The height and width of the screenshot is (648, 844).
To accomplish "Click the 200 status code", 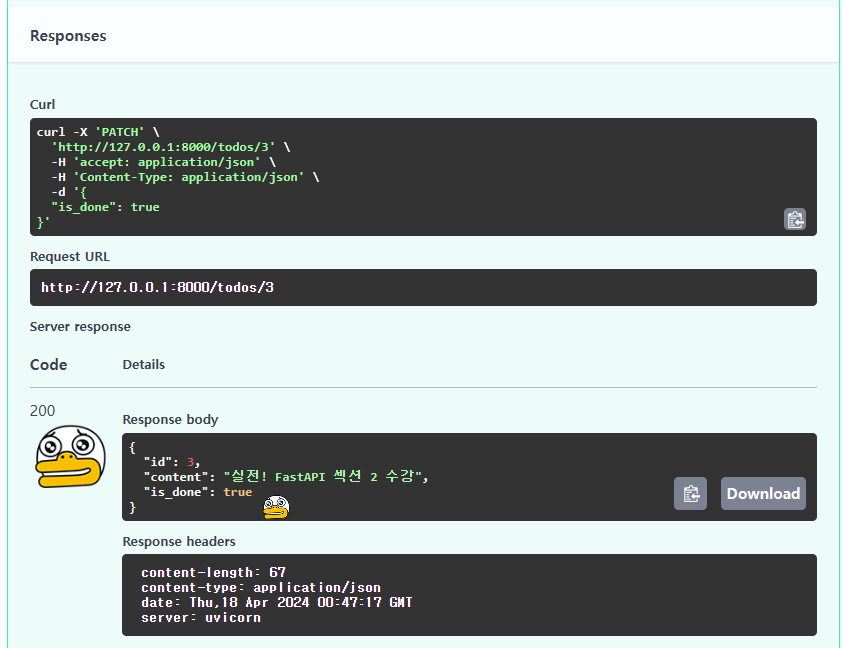I will point(43,411).
